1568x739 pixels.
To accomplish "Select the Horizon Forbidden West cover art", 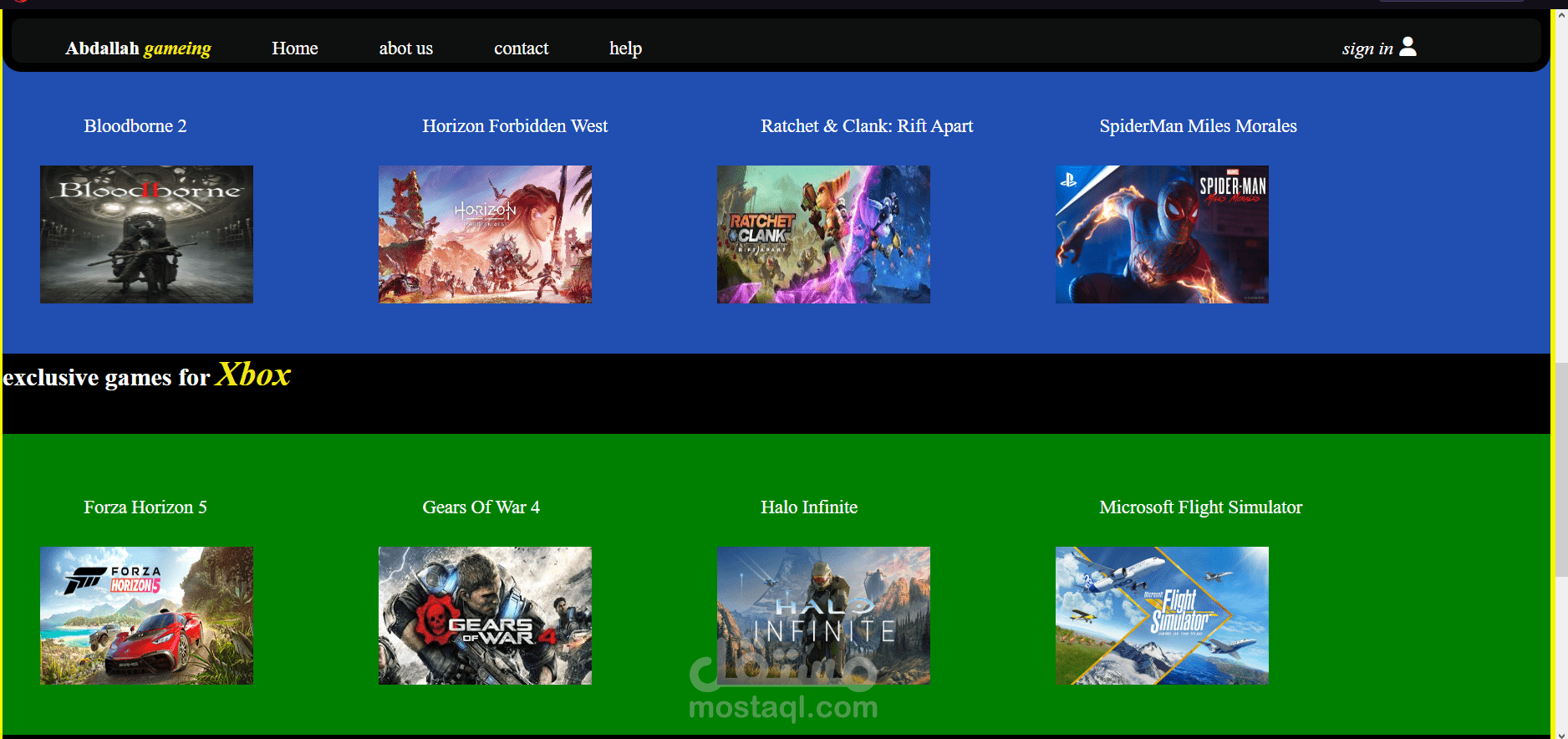I will (x=485, y=234).
